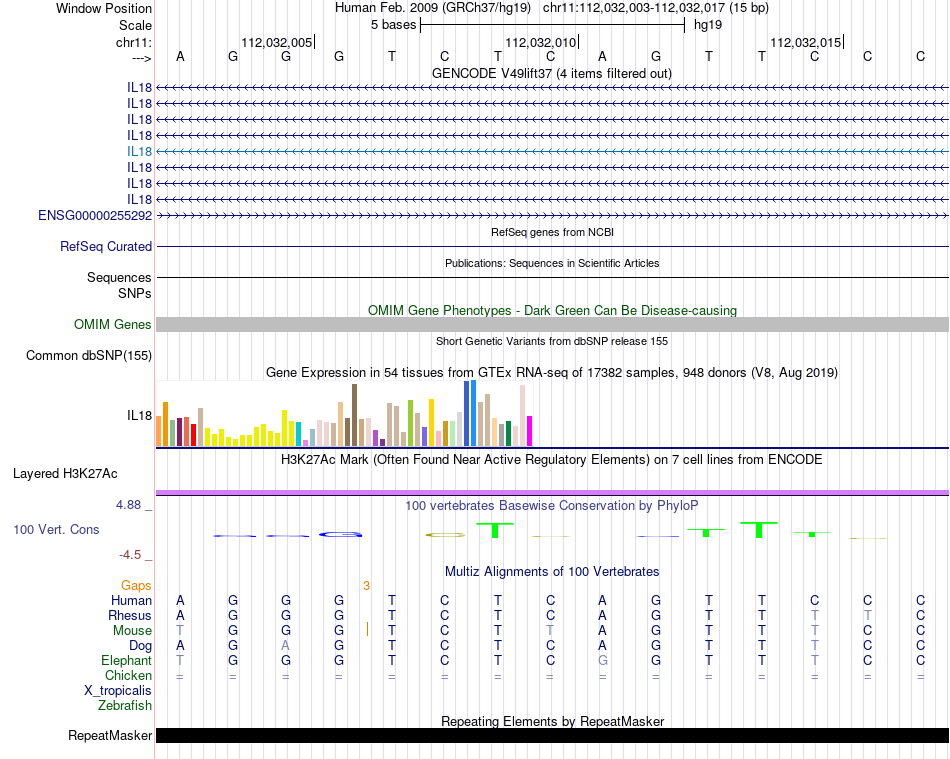Click the black RepeatMasker element bar
This screenshot has width=950, height=759.
[x=552, y=736]
